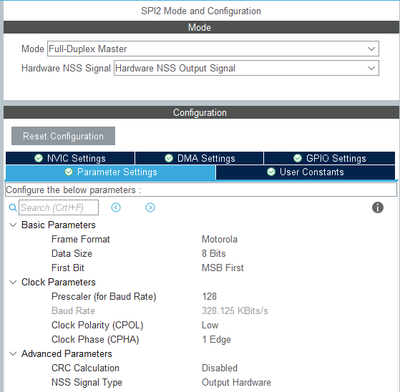Click the info icon in parameters panel
The image size is (400, 392).
[377, 208]
